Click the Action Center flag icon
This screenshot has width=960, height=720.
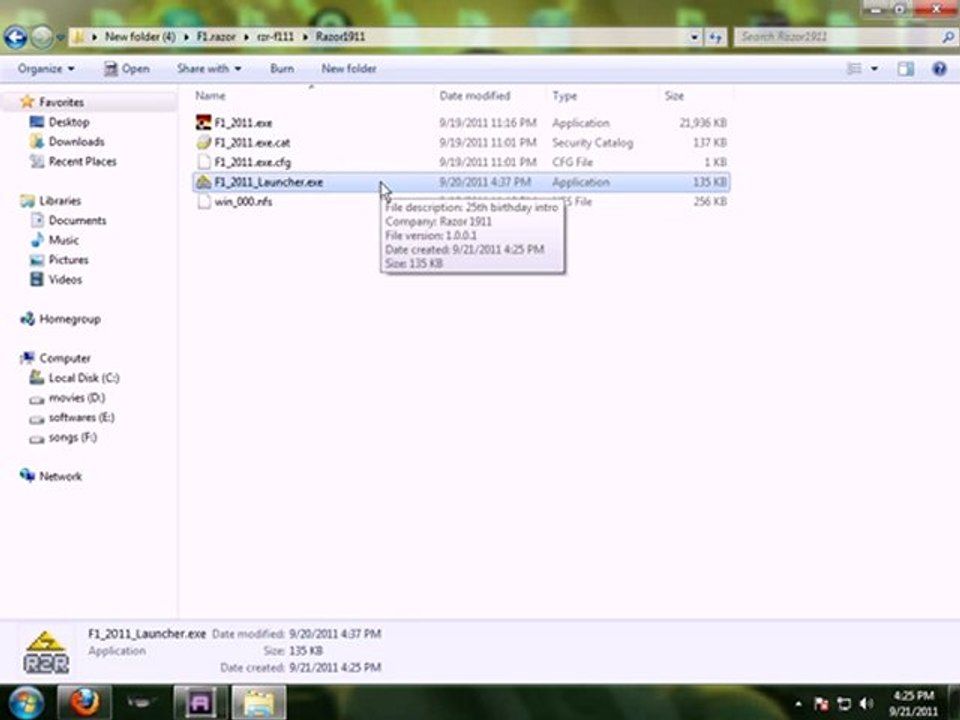point(821,704)
